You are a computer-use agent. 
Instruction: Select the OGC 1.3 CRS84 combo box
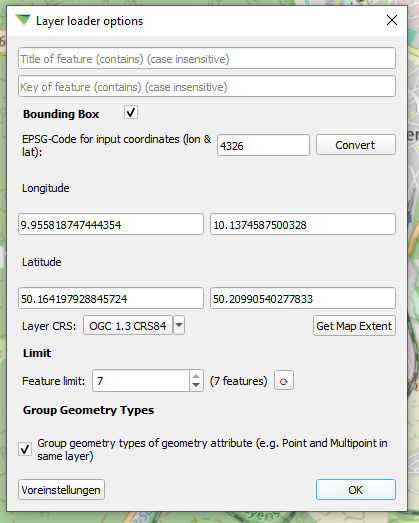[128, 325]
